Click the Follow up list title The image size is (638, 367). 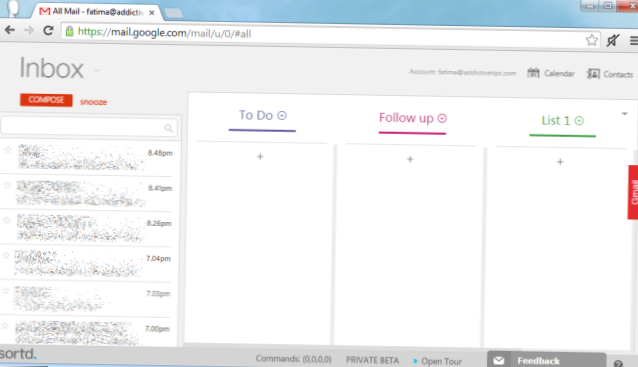tap(406, 118)
